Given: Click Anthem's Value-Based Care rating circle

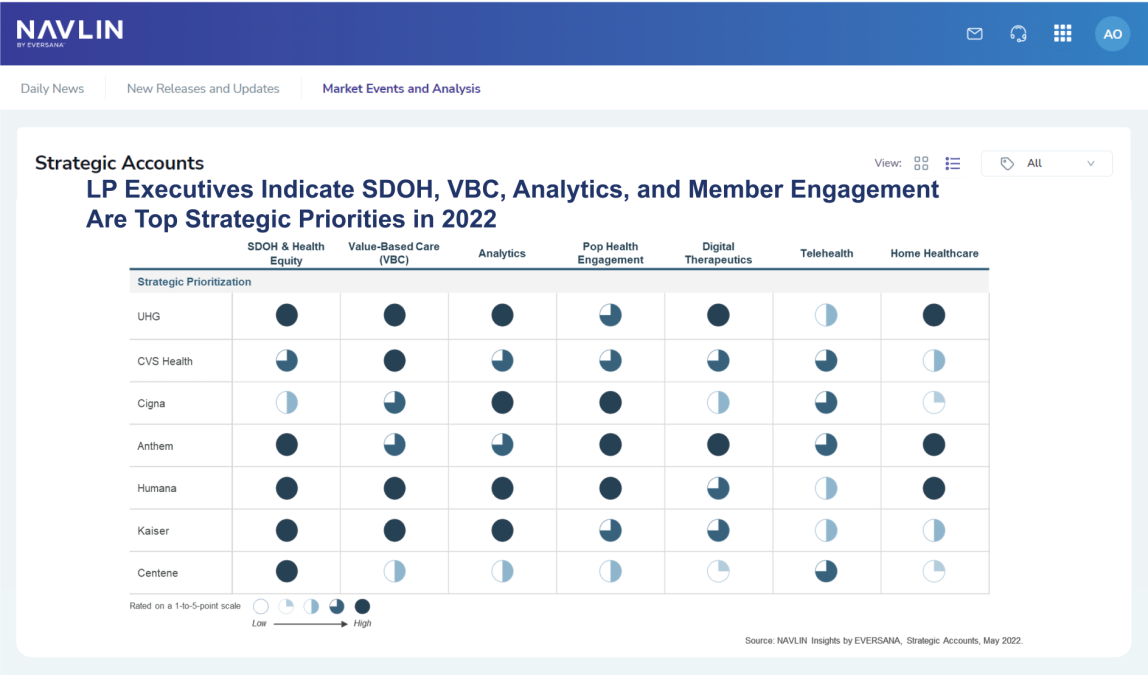Looking at the screenshot, I should coord(394,444).
